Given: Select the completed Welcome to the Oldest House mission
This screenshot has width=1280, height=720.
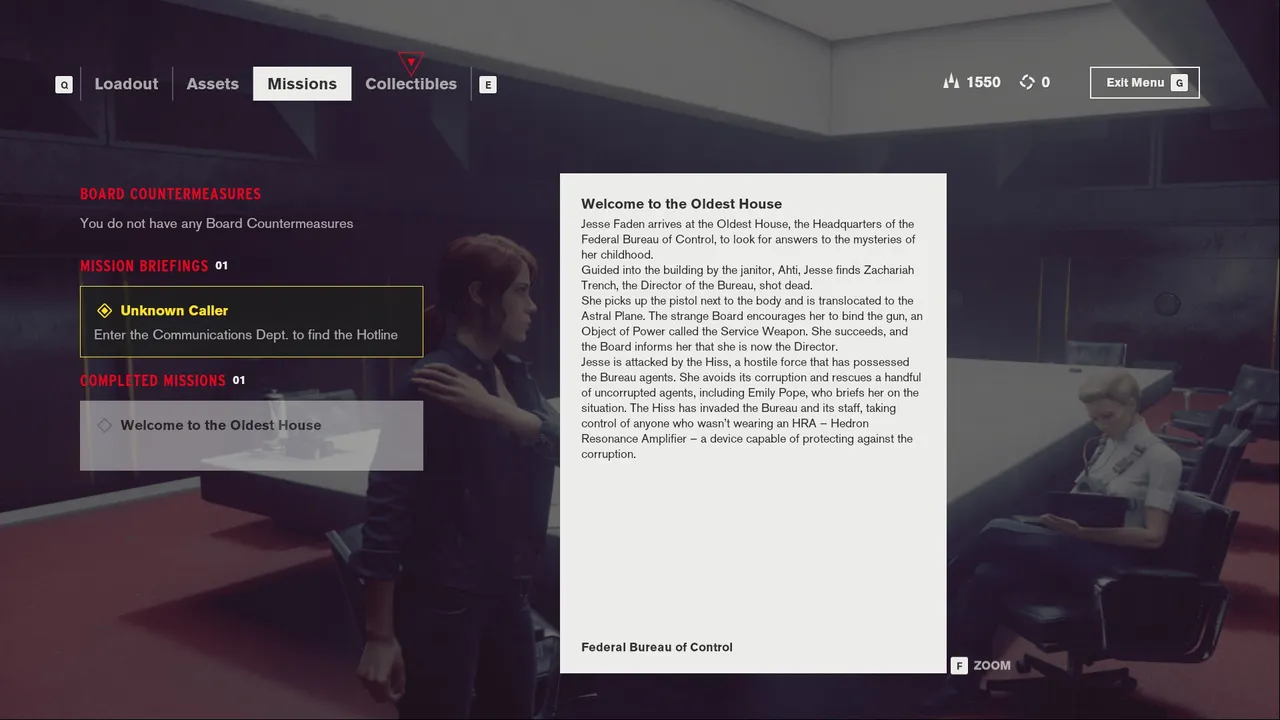Looking at the screenshot, I should tap(251, 436).
